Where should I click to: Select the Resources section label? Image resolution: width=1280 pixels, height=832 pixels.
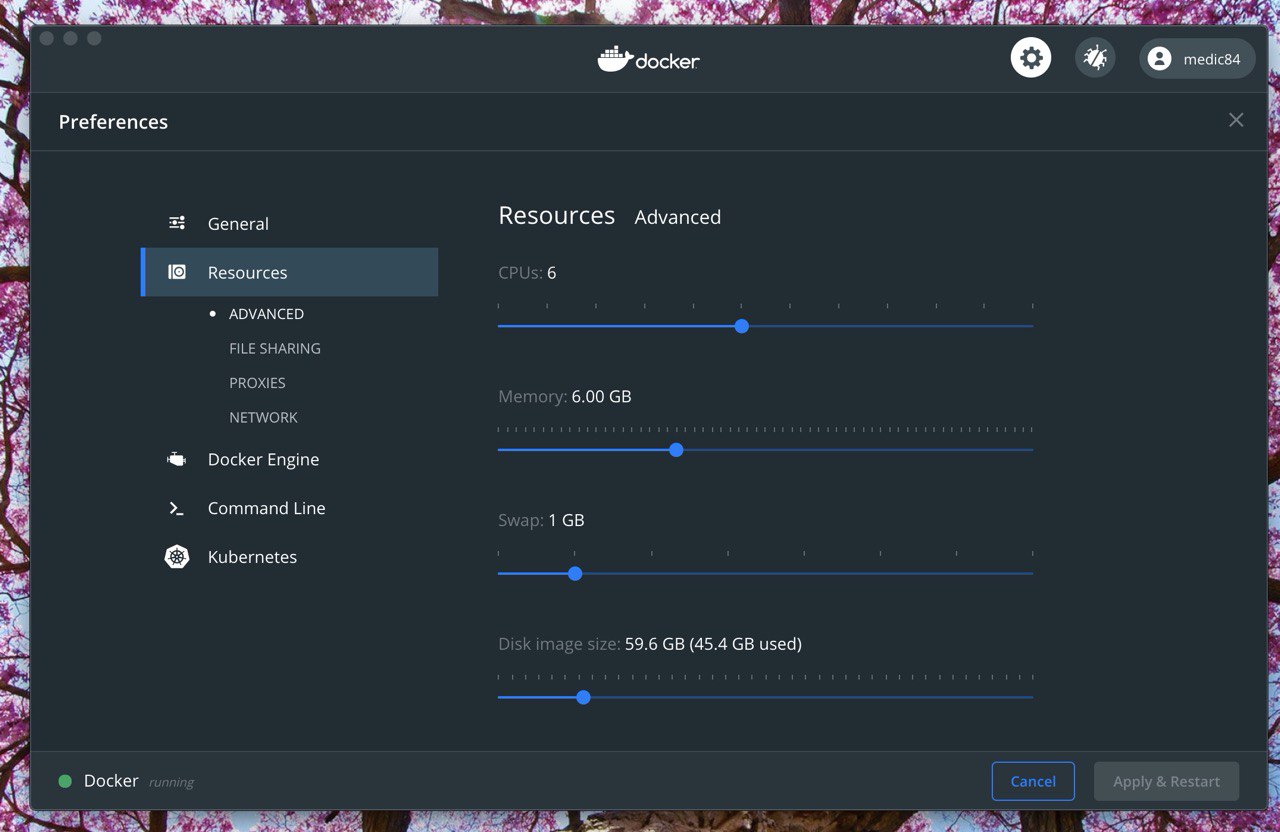tap(247, 273)
